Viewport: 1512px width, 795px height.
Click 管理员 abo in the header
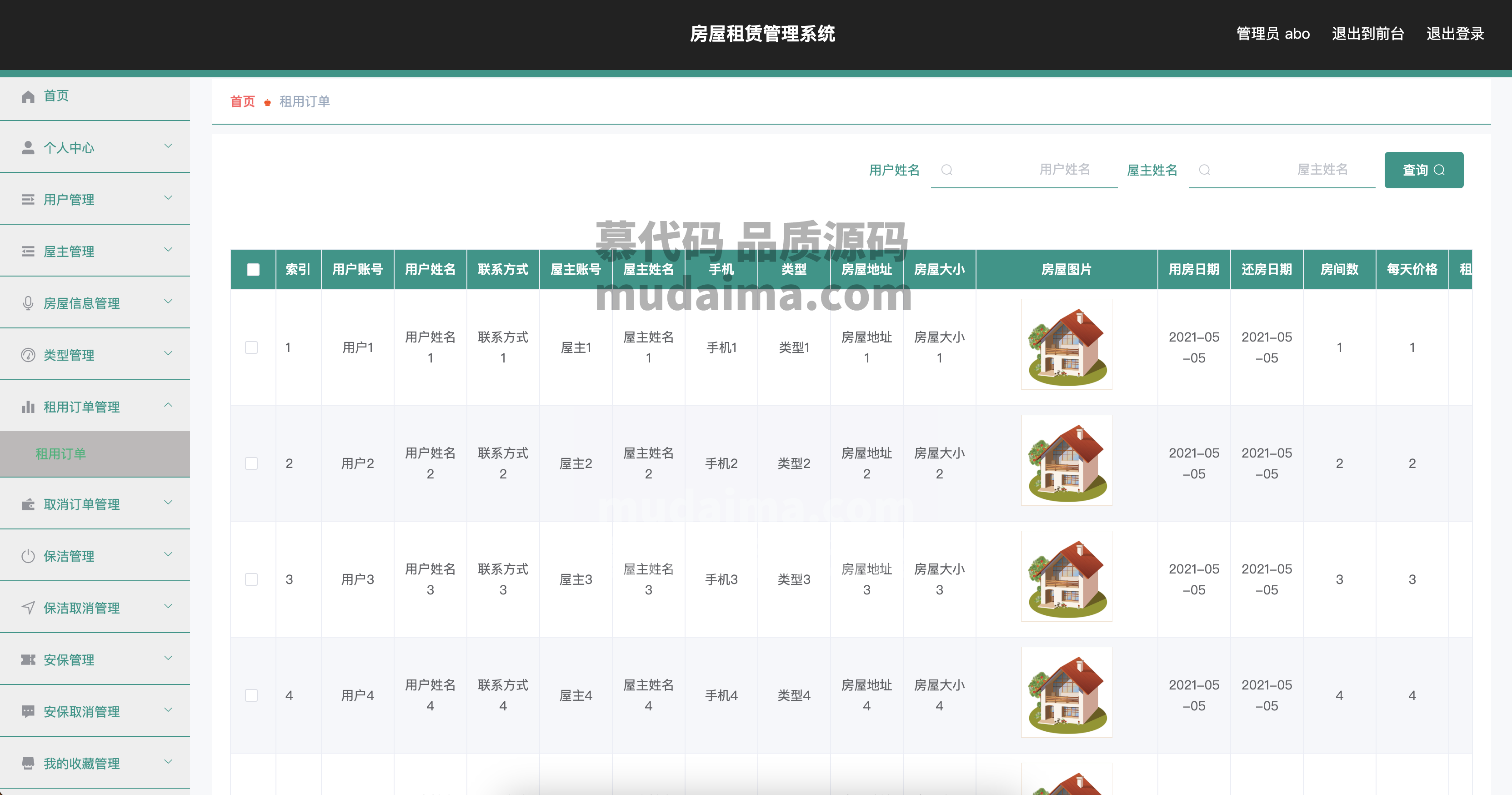tap(1272, 34)
